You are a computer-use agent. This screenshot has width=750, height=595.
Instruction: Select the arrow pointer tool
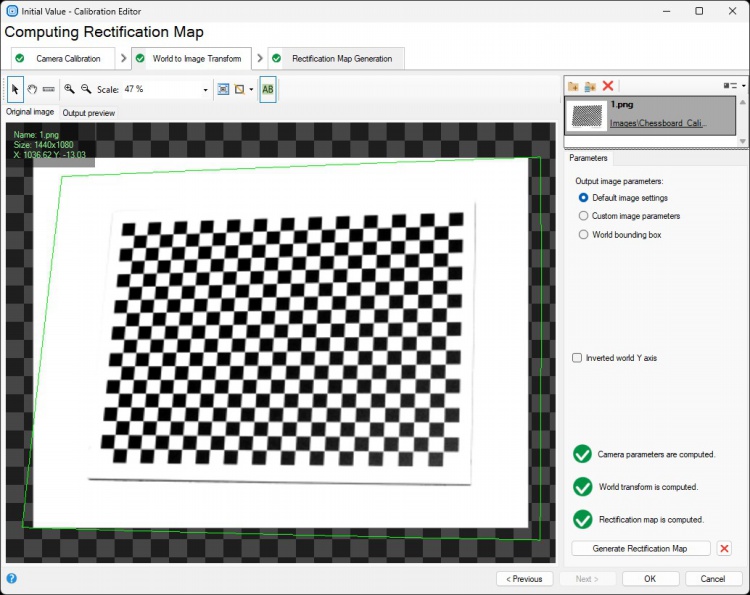click(16, 89)
